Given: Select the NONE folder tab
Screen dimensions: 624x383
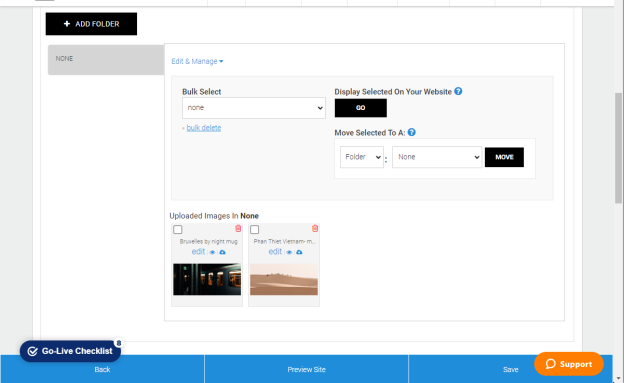Looking at the screenshot, I should (106, 59).
